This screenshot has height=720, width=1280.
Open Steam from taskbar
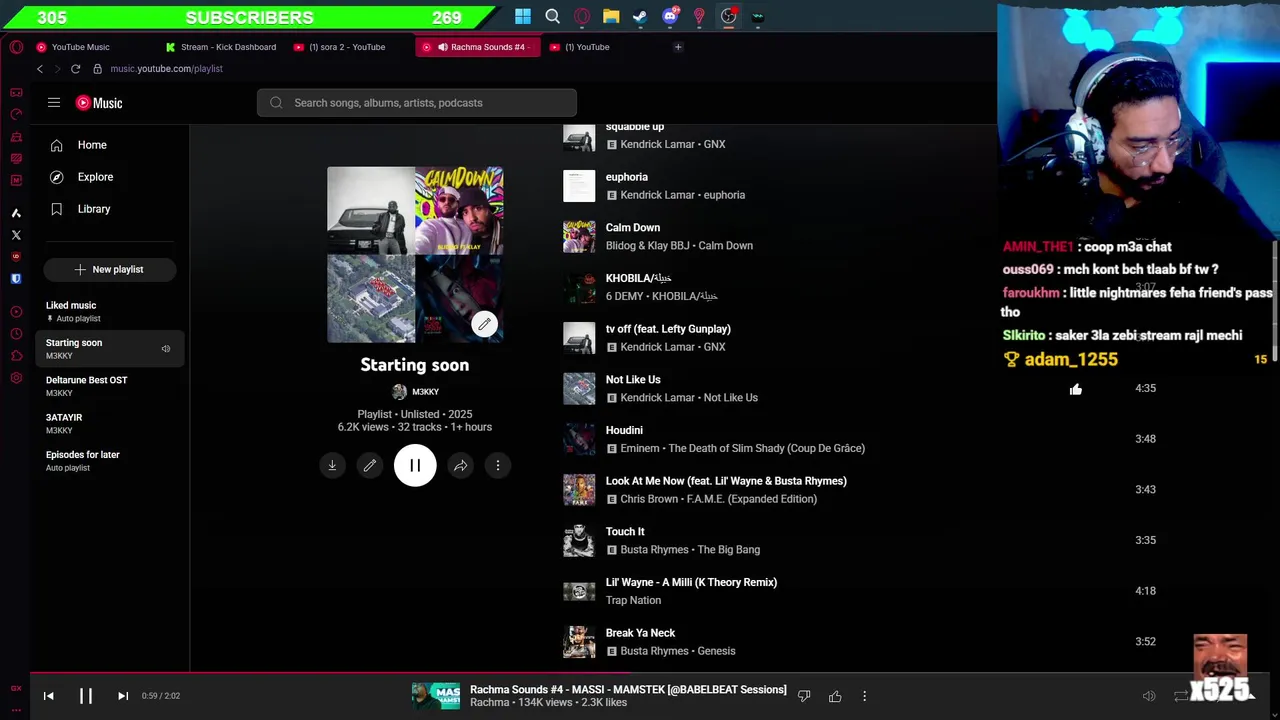click(640, 16)
